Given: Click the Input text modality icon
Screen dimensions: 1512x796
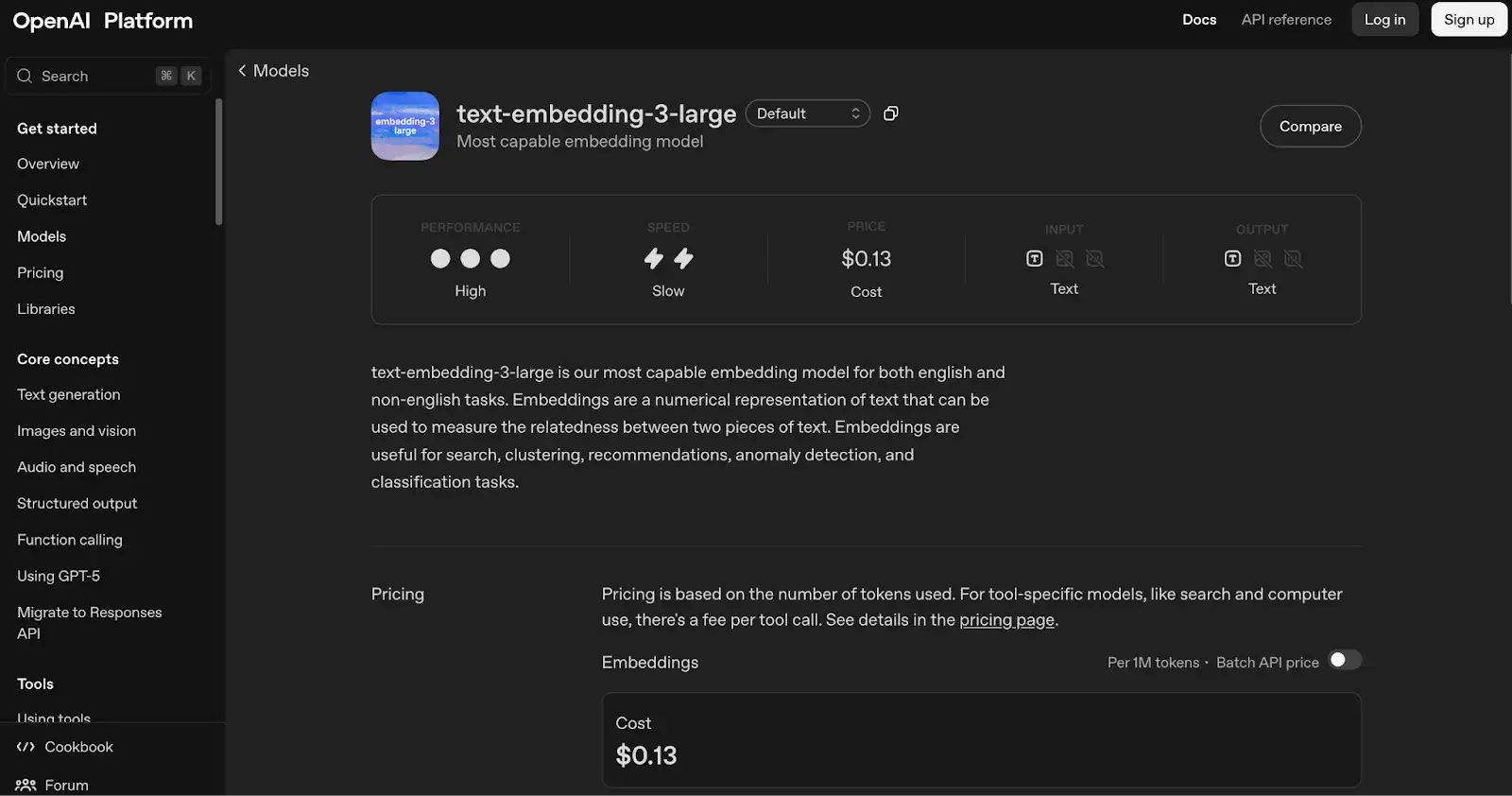Looking at the screenshot, I should point(1035,259).
